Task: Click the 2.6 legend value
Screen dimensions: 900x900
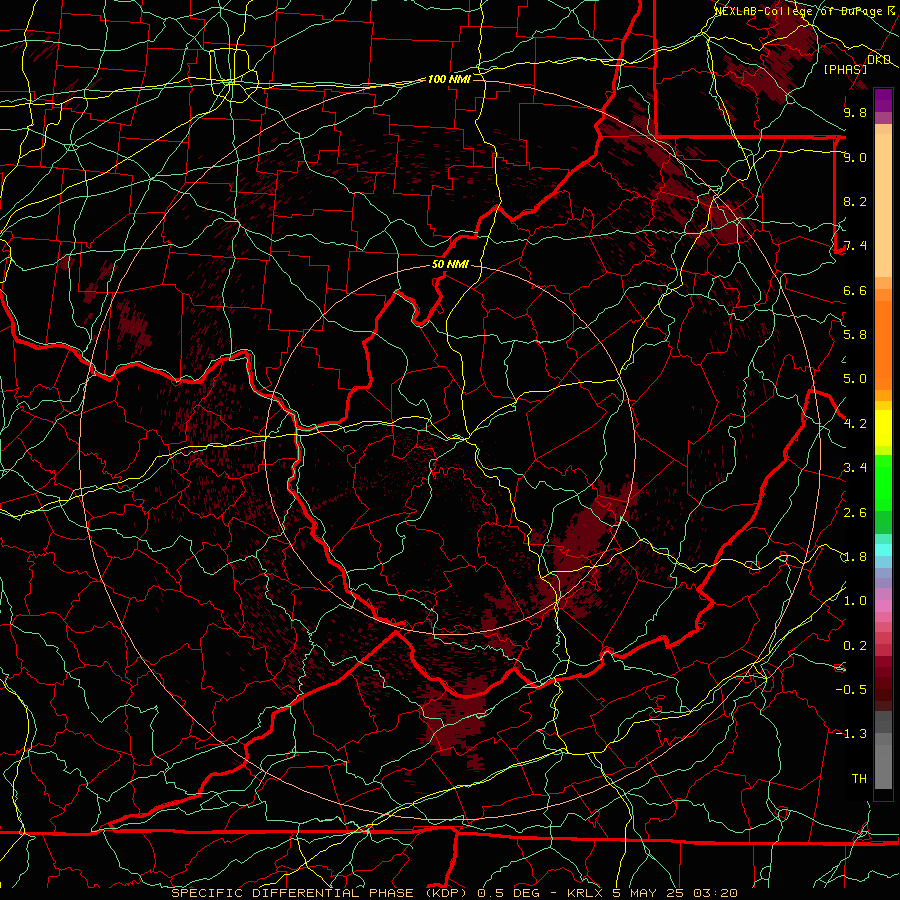Action: coord(855,513)
